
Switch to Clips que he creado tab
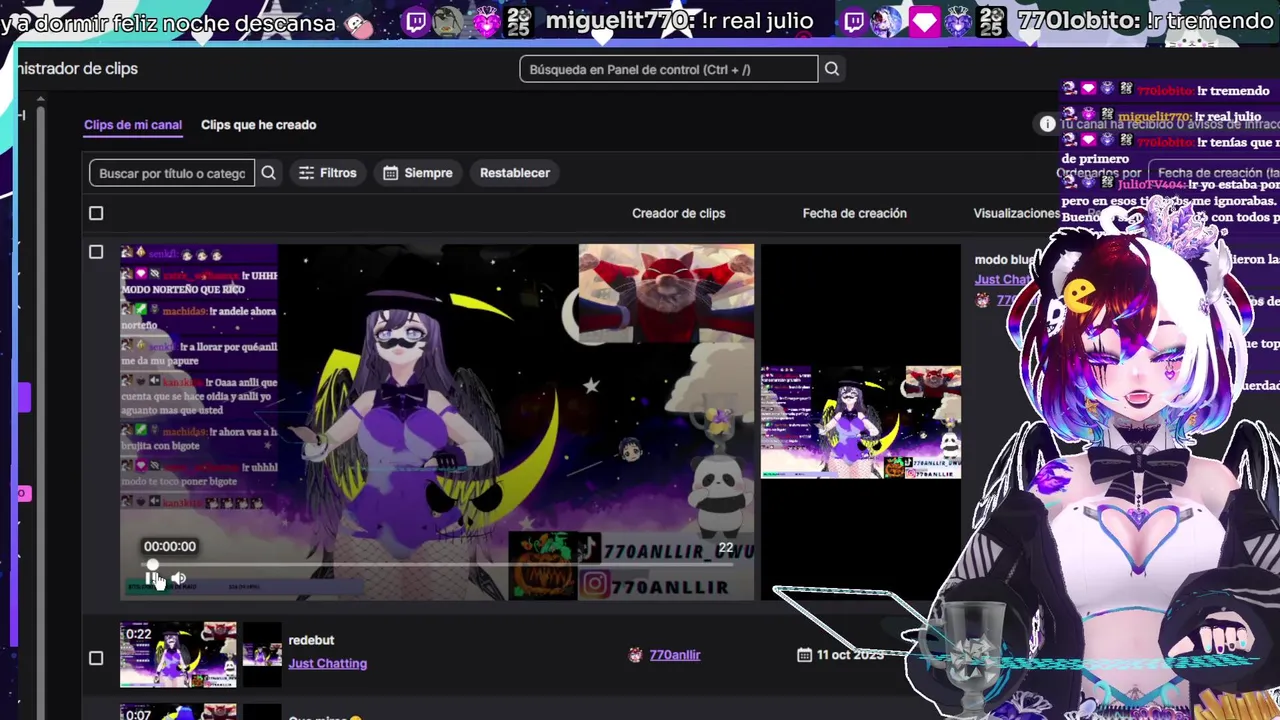tap(258, 125)
